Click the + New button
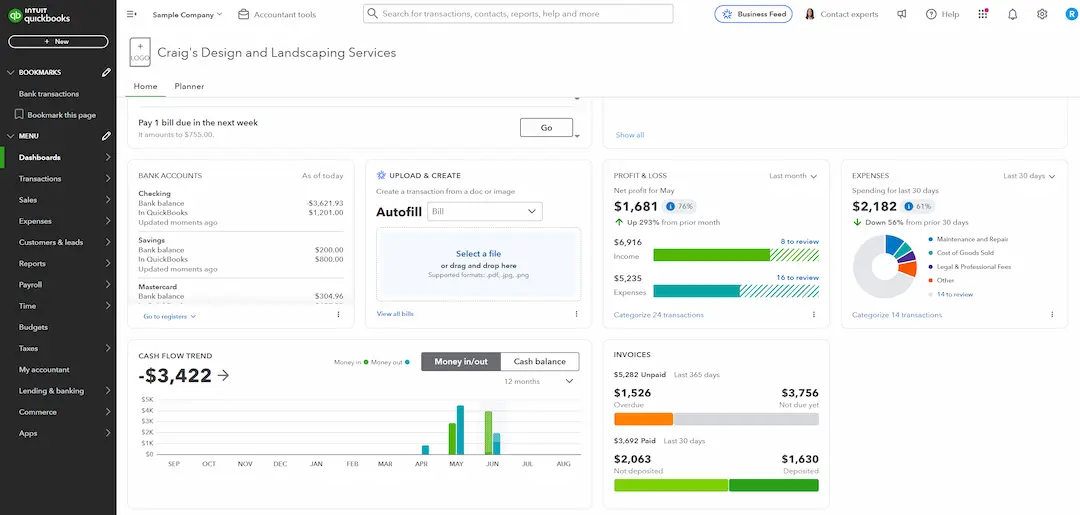Viewport: 1080px width, 515px height. click(58, 41)
